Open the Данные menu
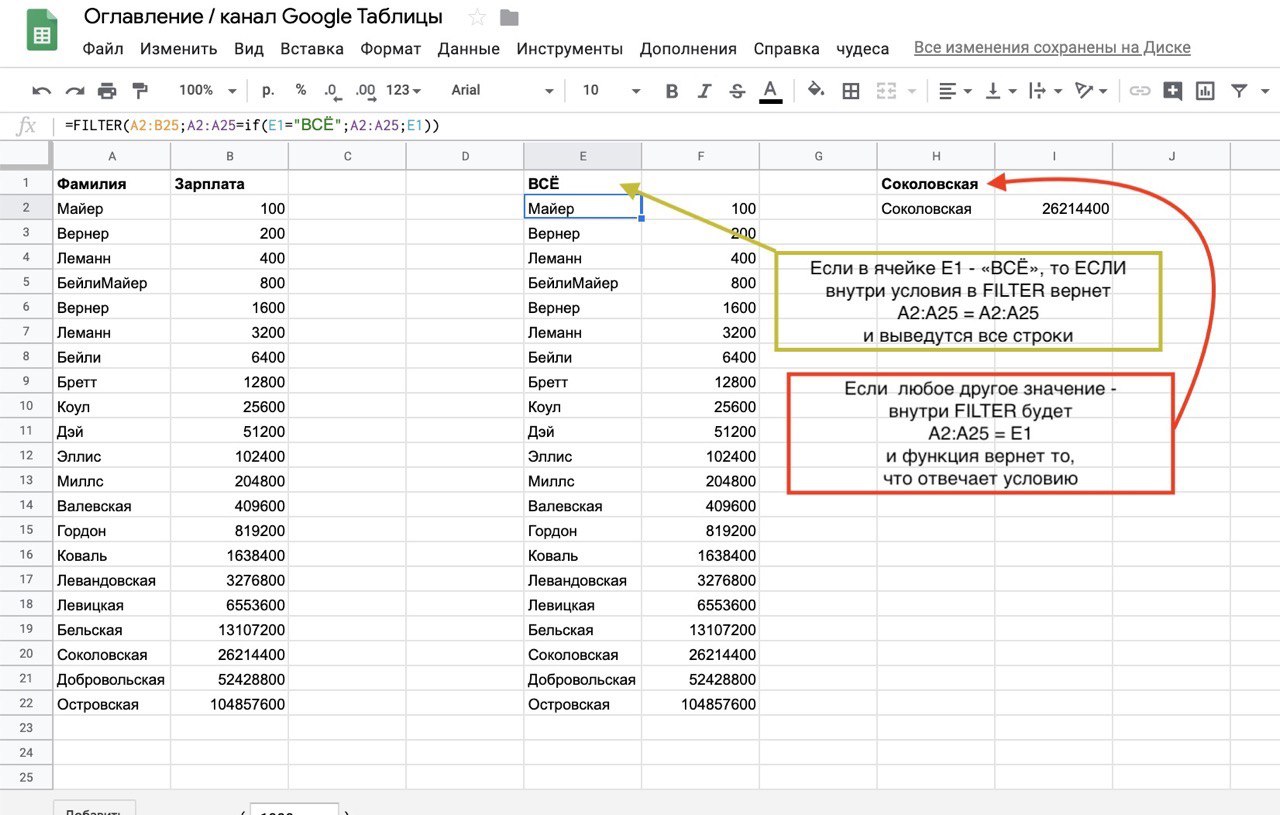The image size is (1280, 815). (x=469, y=48)
